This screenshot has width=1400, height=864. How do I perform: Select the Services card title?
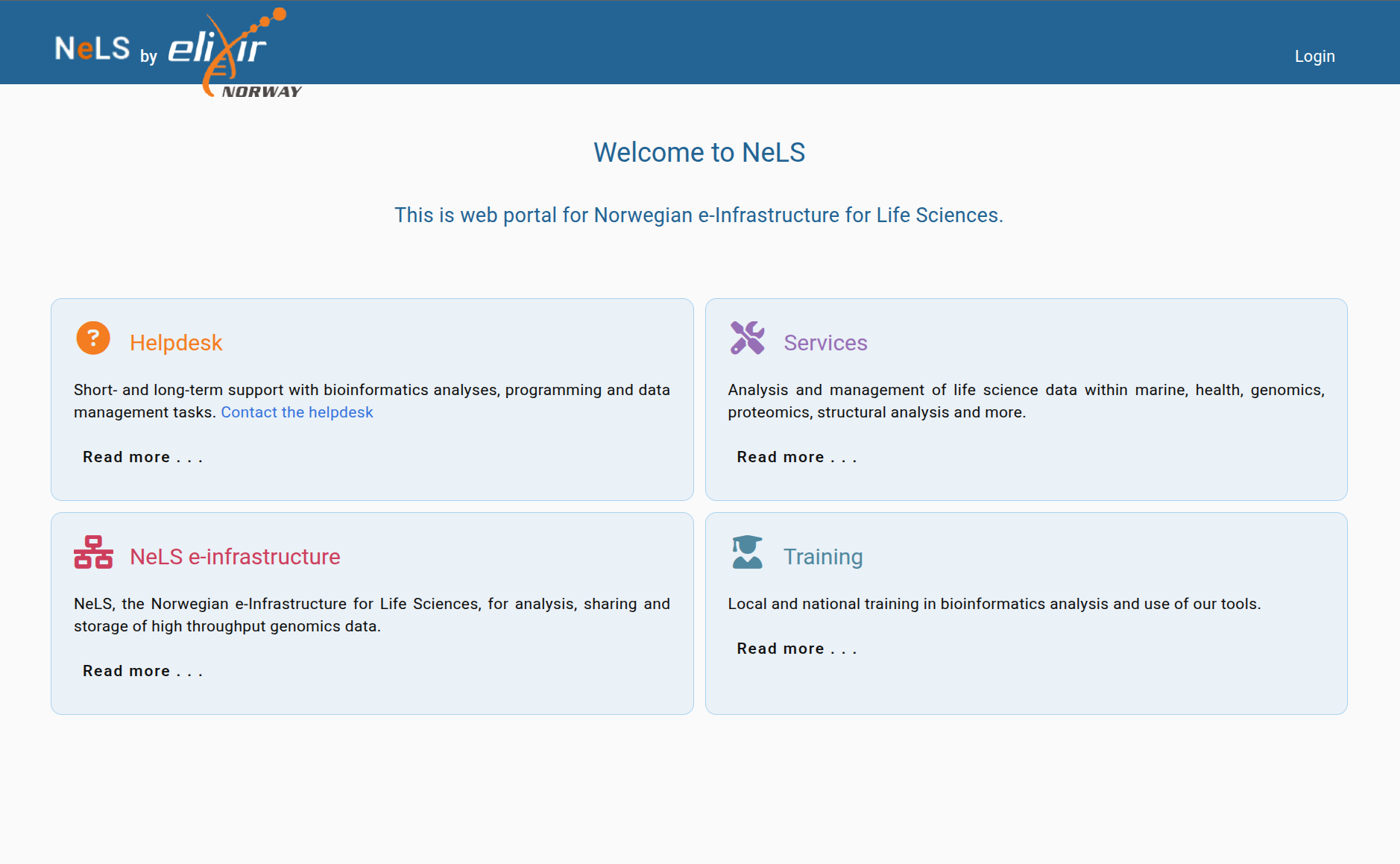tap(825, 343)
